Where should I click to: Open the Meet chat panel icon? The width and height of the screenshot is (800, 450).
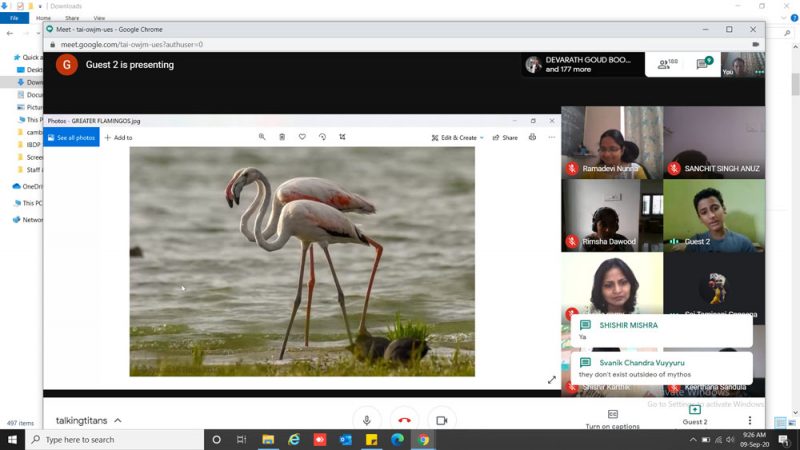pyautogui.click(x=703, y=64)
